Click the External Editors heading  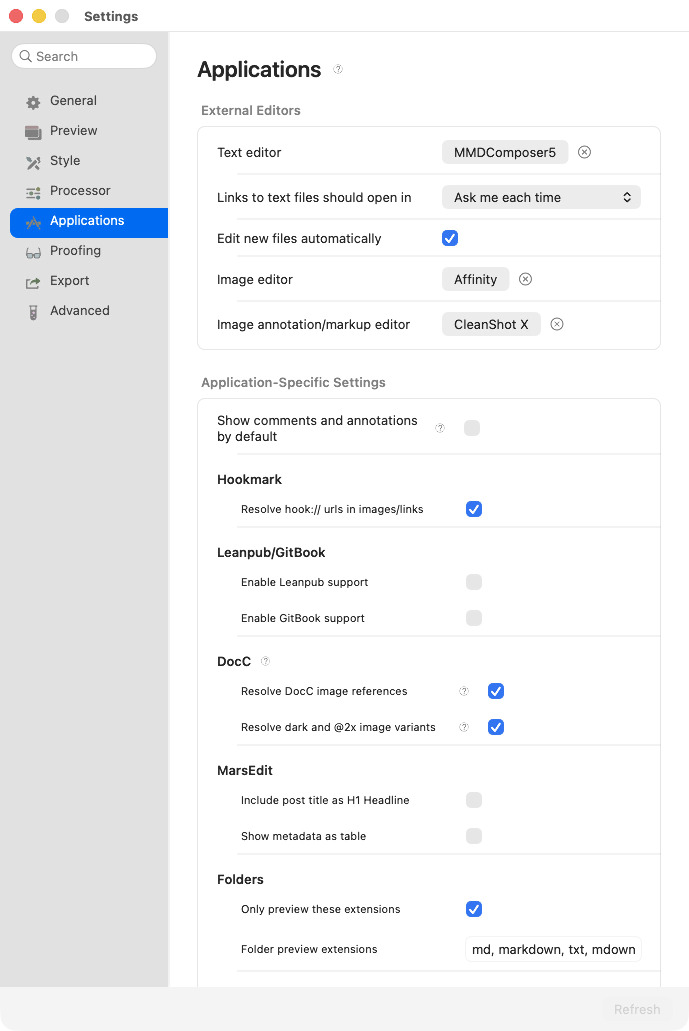(x=250, y=110)
